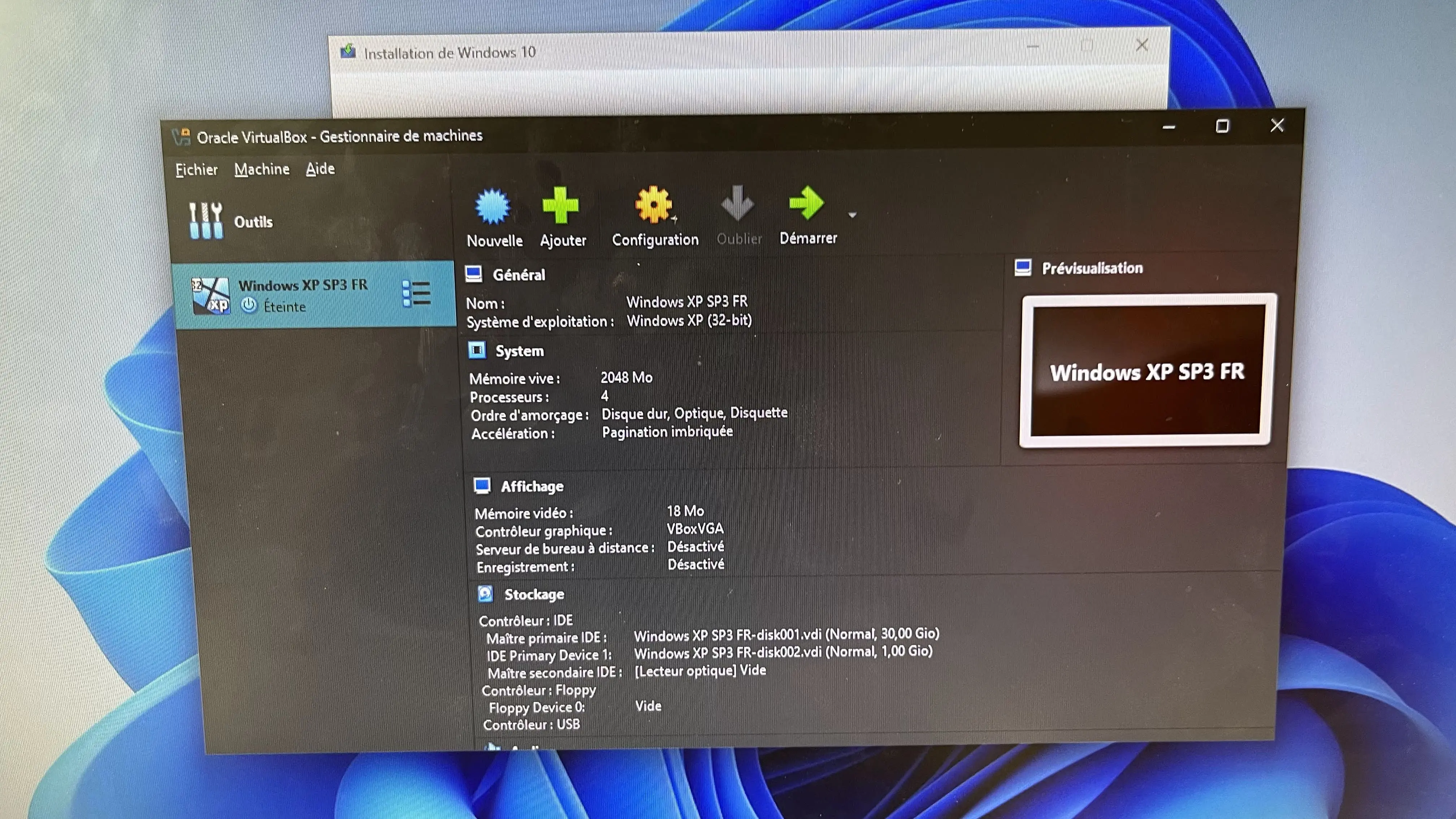
Task: Click the [Lecteur optique] Vide entry
Action: [700, 670]
